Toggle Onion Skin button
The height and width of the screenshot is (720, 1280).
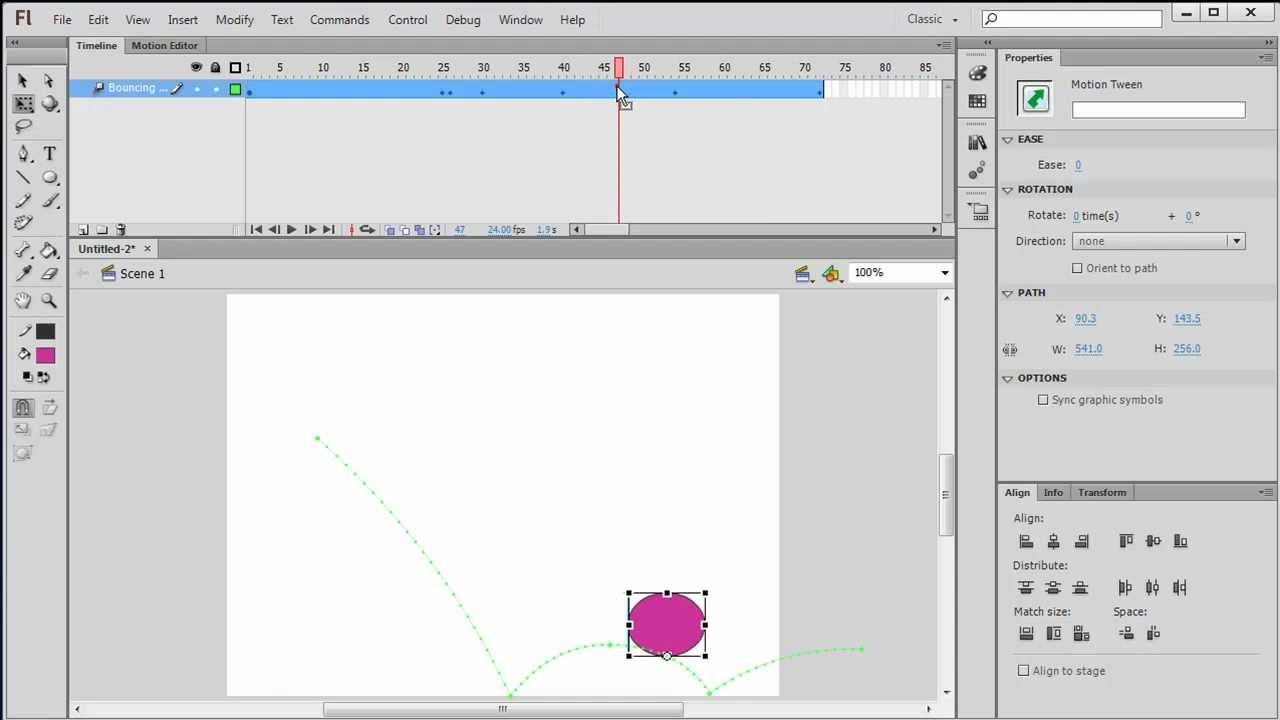[x=390, y=230]
